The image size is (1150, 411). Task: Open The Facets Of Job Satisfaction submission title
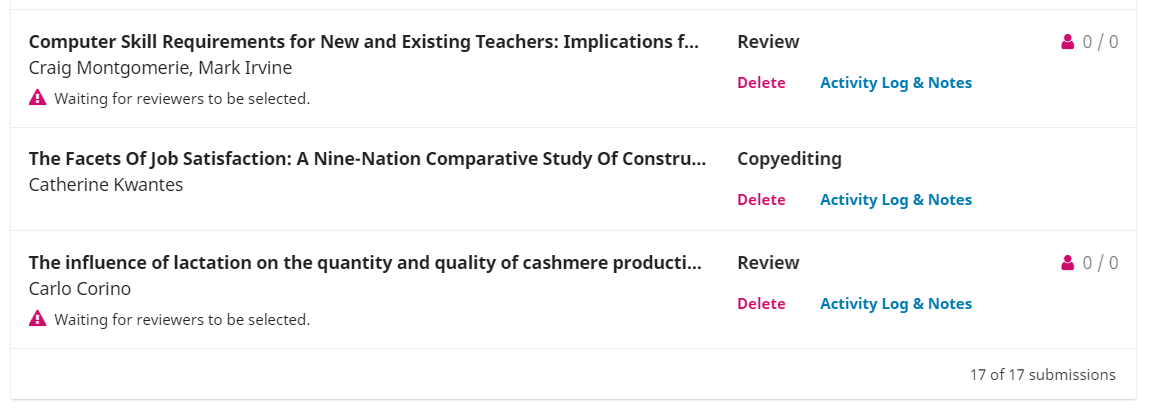[367, 159]
